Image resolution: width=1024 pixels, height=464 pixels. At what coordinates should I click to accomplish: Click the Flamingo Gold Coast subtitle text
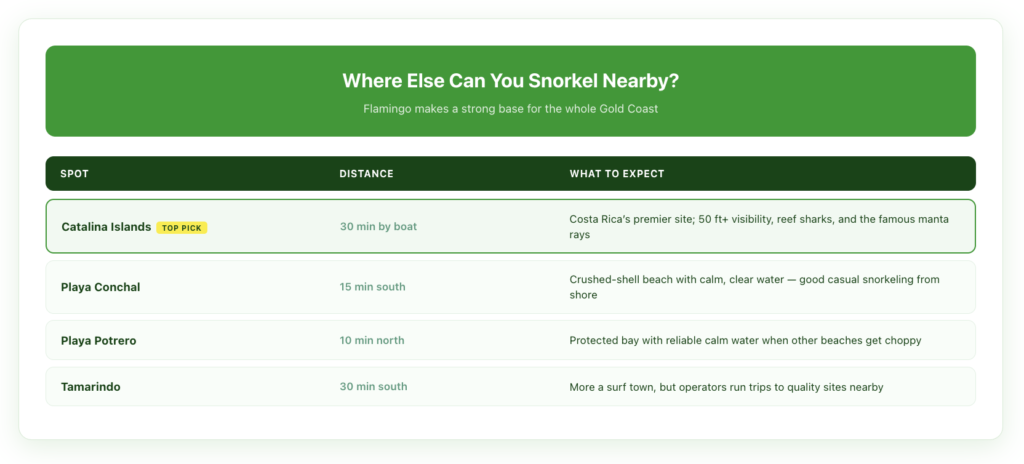point(511,108)
